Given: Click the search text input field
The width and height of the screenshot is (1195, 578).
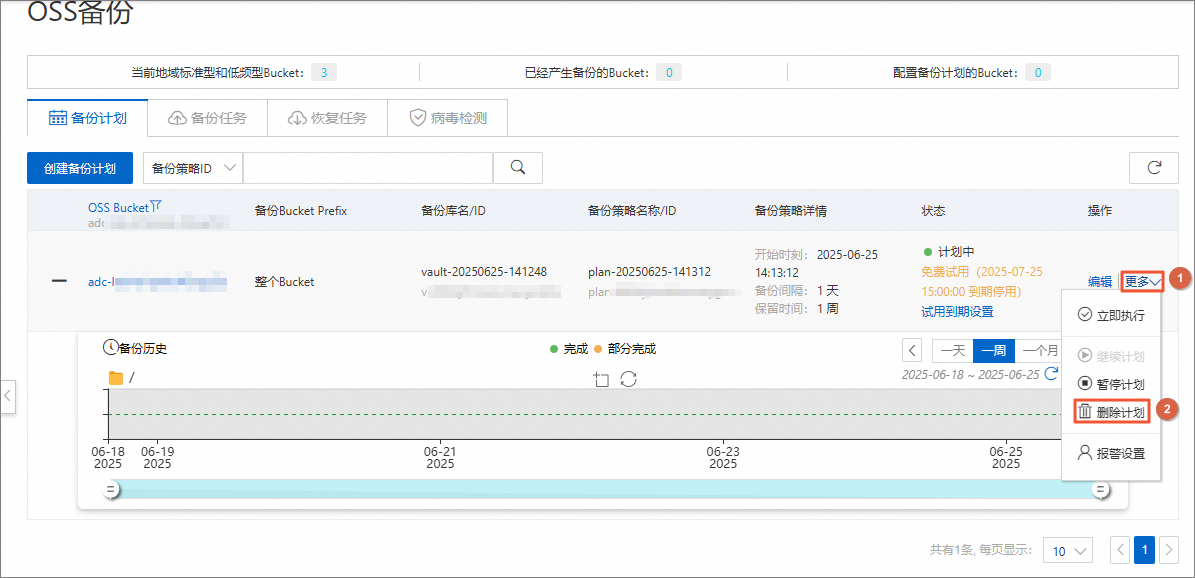Looking at the screenshot, I should [x=368, y=168].
